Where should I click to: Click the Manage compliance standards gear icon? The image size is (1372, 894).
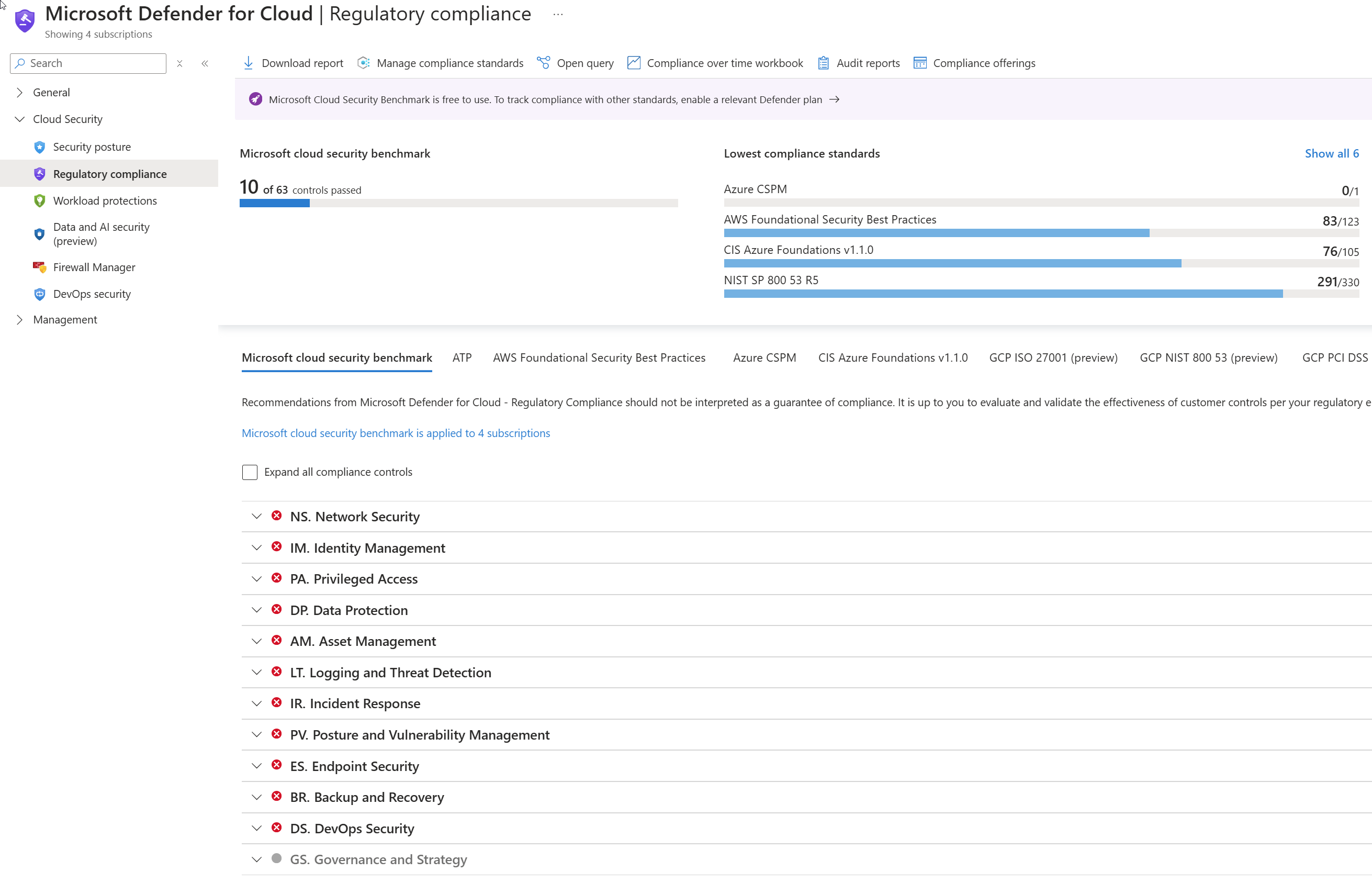click(363, 63)
